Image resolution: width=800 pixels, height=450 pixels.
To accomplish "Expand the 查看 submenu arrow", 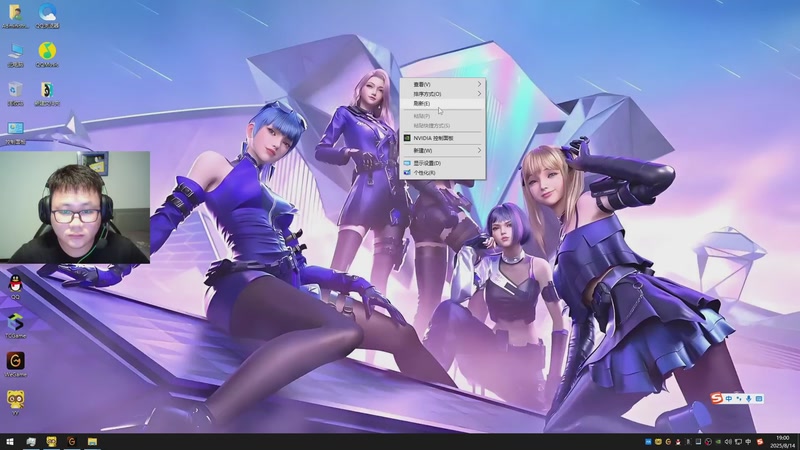I will coord(479,84).
